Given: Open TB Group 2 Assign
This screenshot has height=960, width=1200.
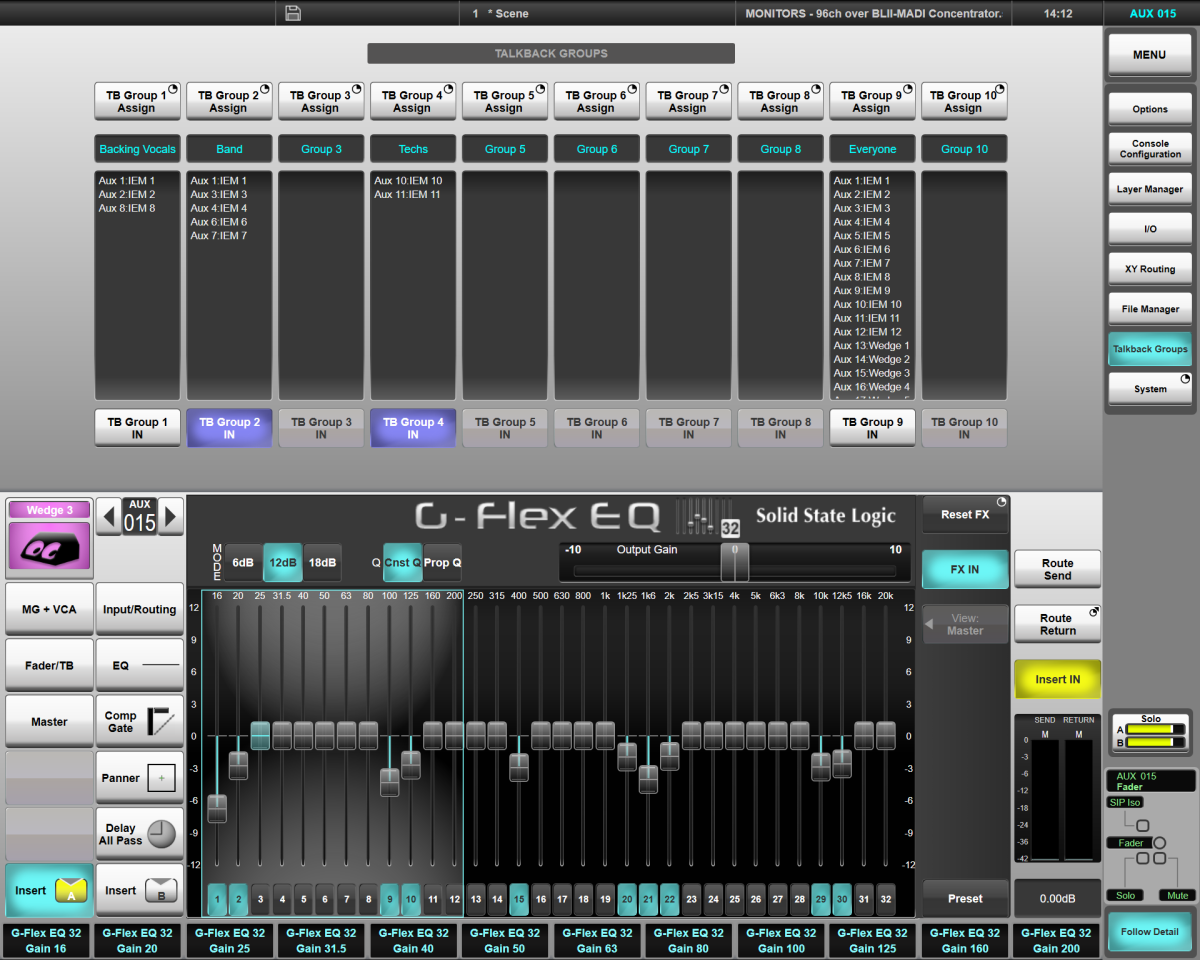Looking at the screenshot, I should click(229, 101).
